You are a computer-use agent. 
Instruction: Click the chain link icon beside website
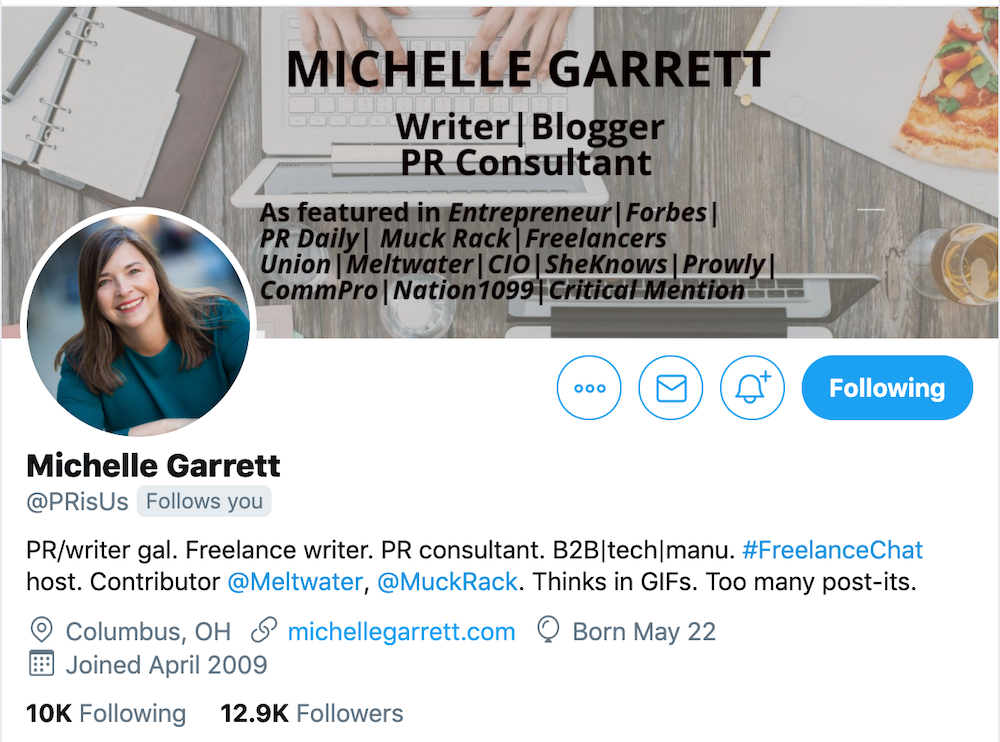point(264,630)
